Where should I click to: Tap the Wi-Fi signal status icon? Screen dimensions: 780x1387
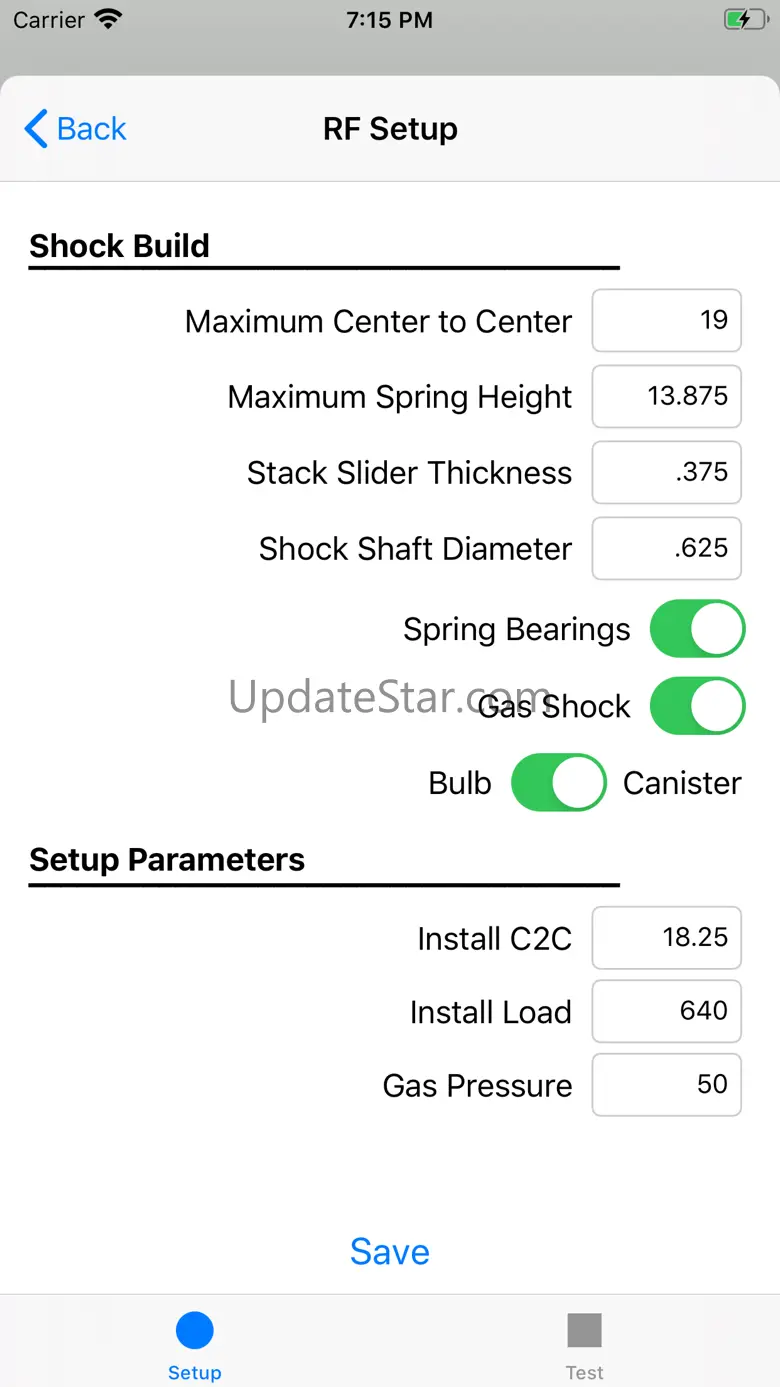tap(107, 20)
